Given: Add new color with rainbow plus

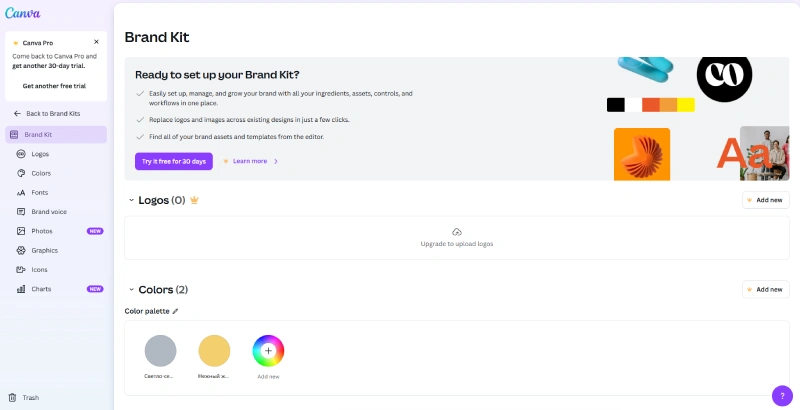Looking at the screenshot, I should pyautogui.click(x=268, y=351).
